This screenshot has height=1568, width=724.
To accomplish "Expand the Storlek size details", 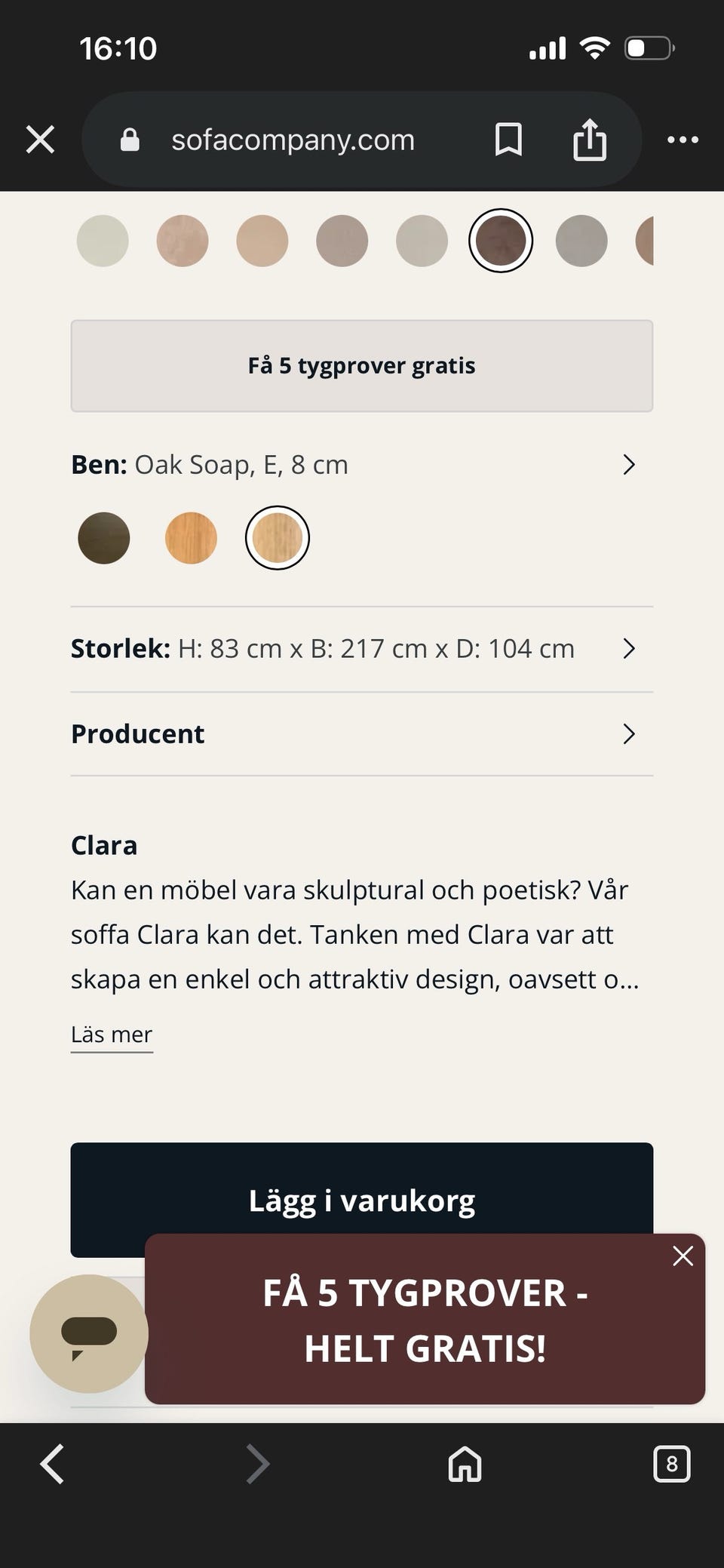I will click(x=629, y=648).
